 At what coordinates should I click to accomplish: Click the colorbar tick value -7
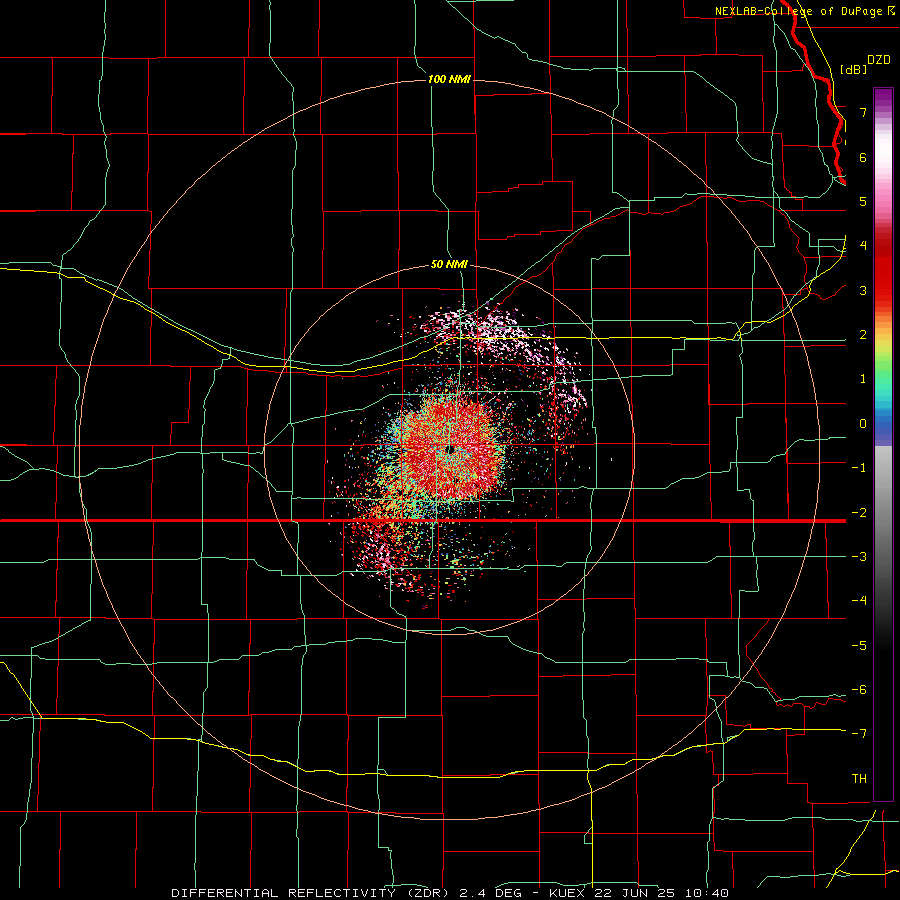click(x=859, y=734)
